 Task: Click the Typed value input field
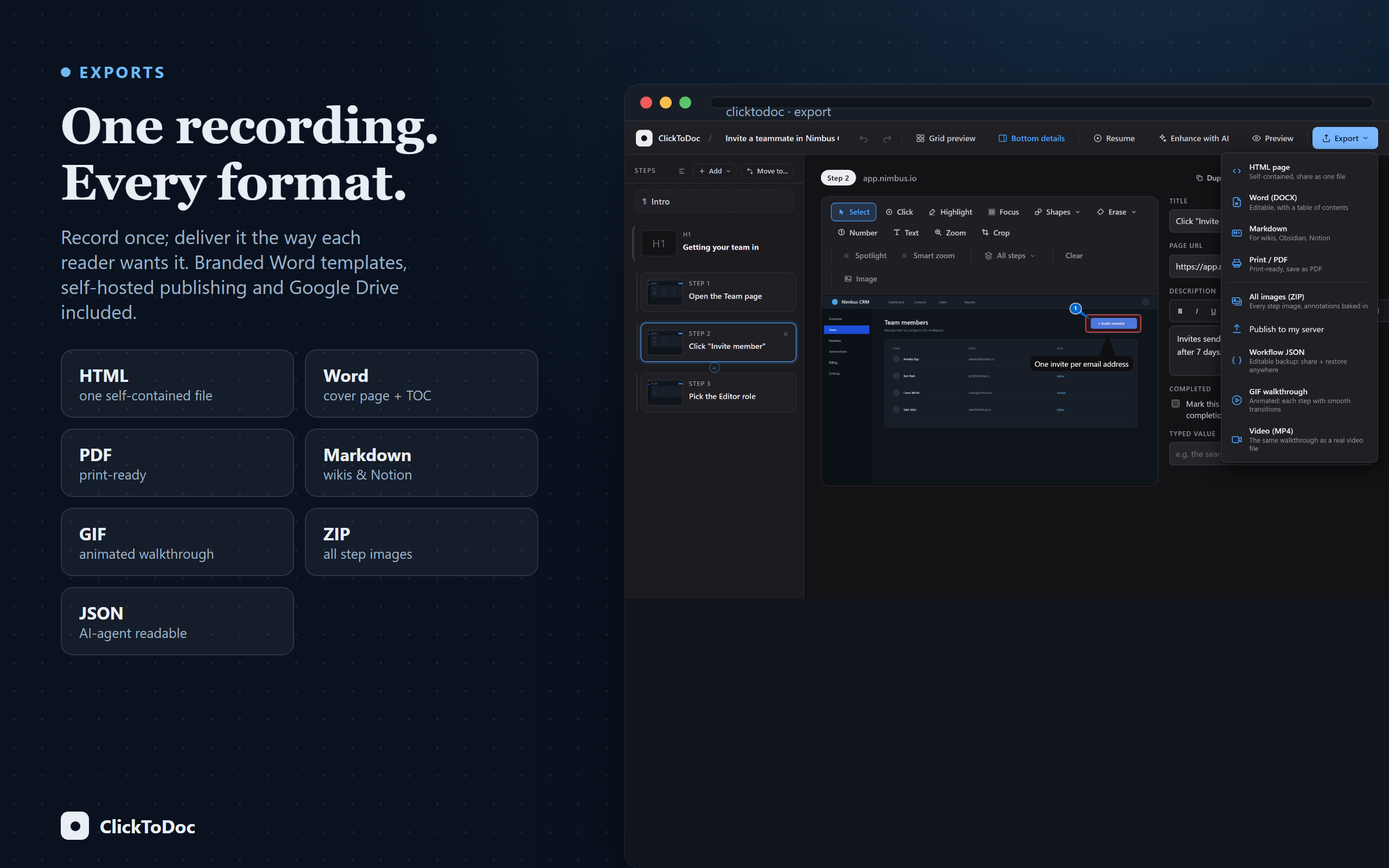coord(1196,454)
